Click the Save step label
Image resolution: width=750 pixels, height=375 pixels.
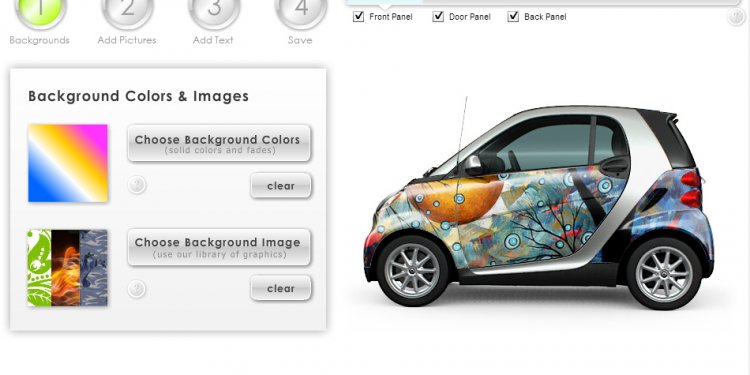click(300, 40)
